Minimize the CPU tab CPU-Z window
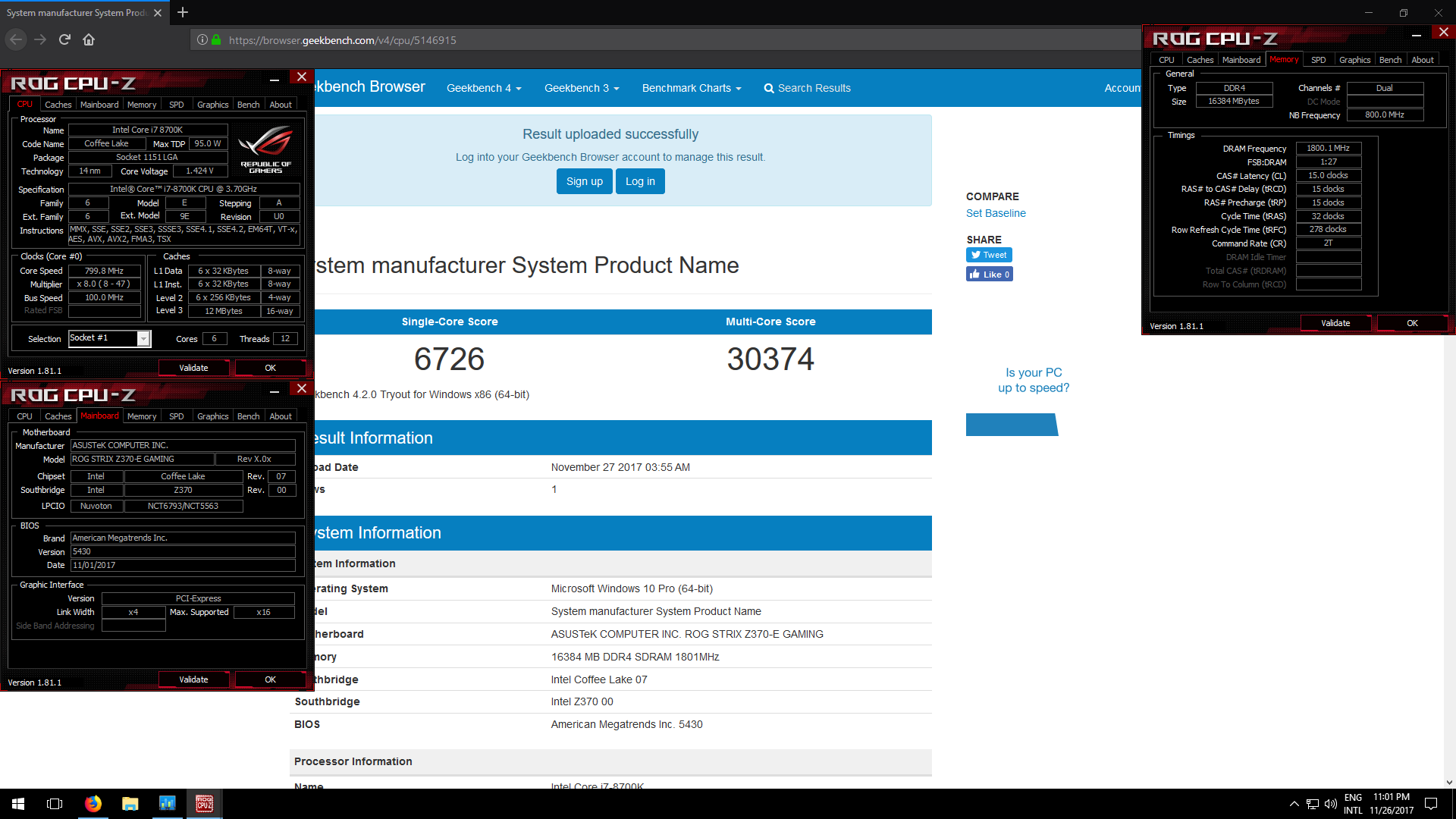1456x819 pixels. coord(275,78)
